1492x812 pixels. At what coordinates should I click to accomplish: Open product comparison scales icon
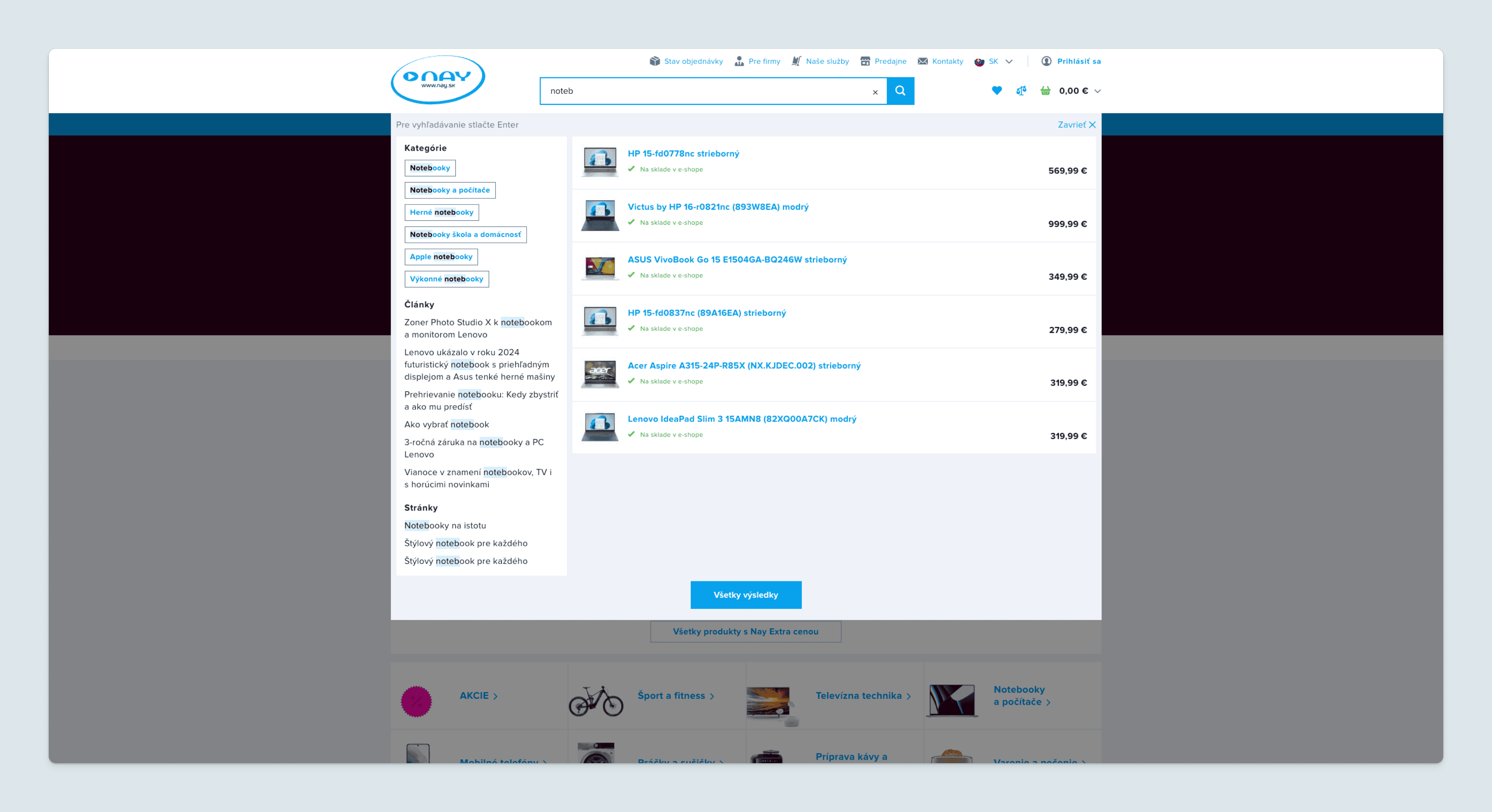coord(1021,90)
